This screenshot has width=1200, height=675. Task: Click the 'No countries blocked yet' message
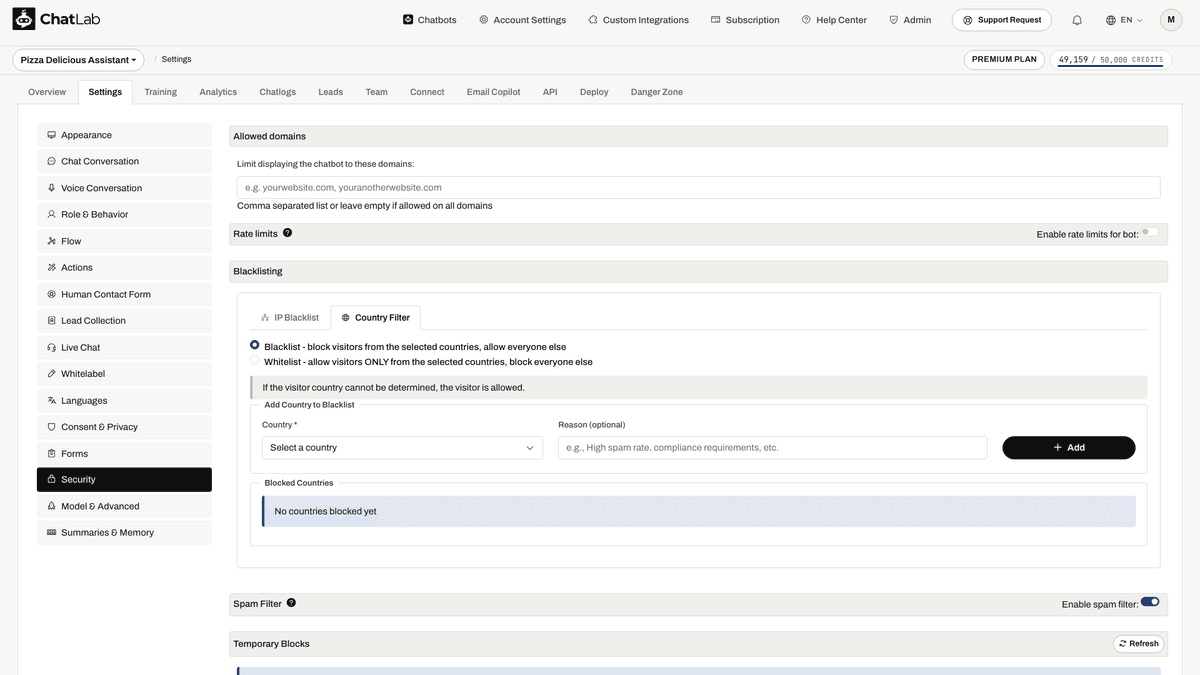point(699,511)
